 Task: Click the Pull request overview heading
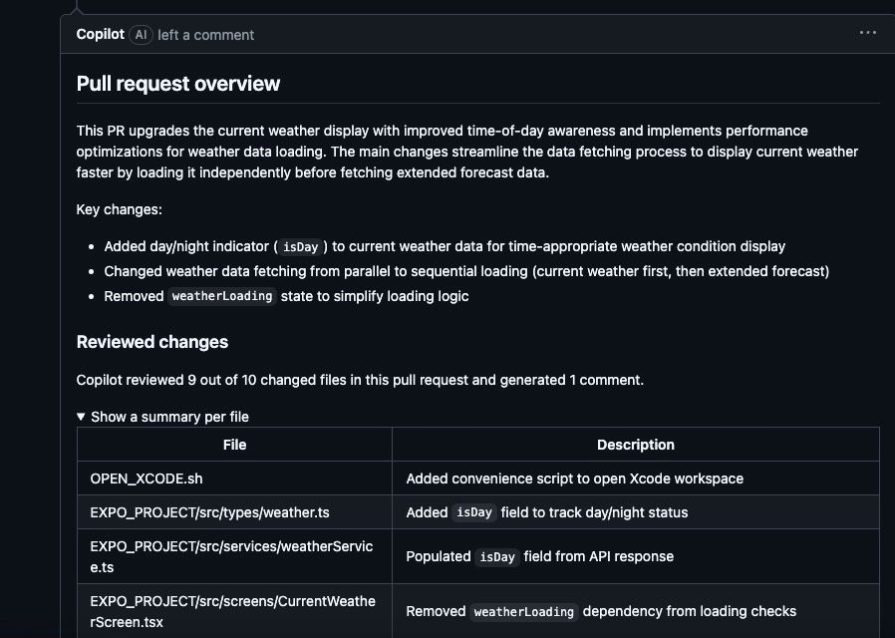click(178, 84)
